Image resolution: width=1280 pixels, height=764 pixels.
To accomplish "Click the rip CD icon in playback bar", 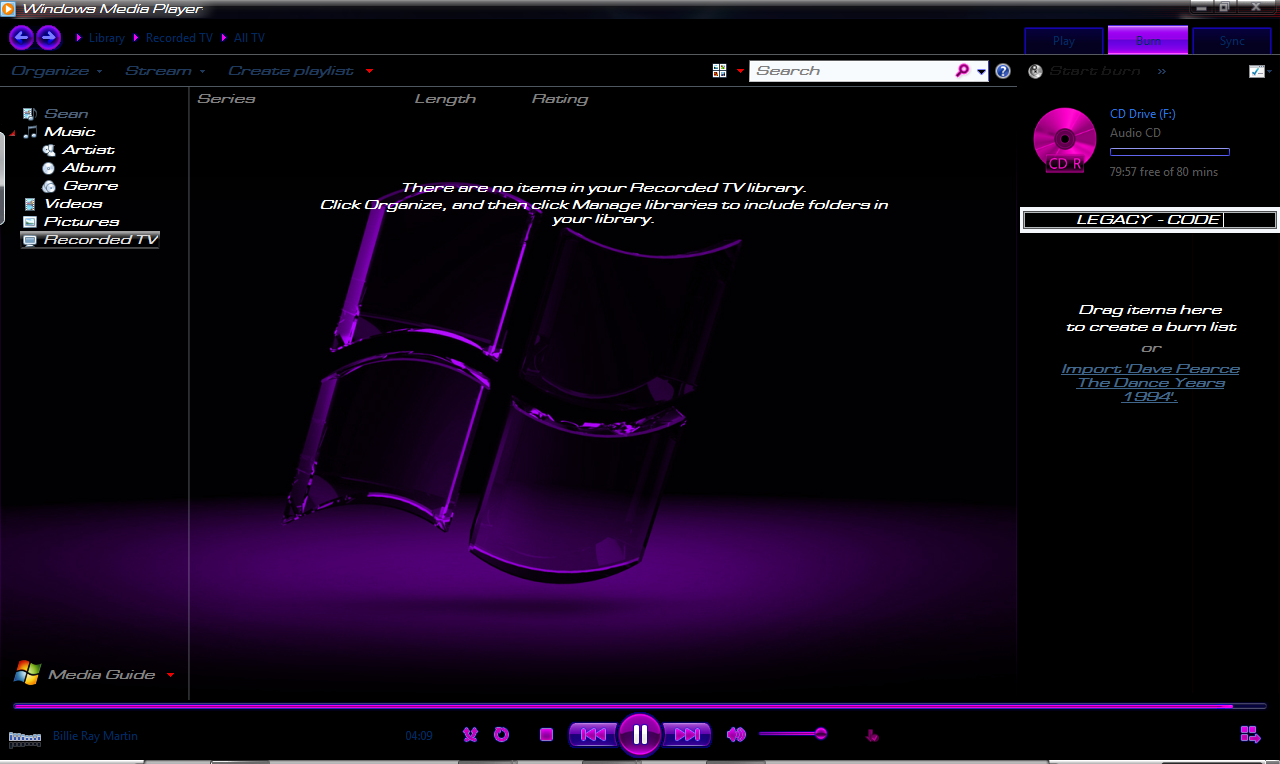I will pyautogui.click(x=872, y=735).
